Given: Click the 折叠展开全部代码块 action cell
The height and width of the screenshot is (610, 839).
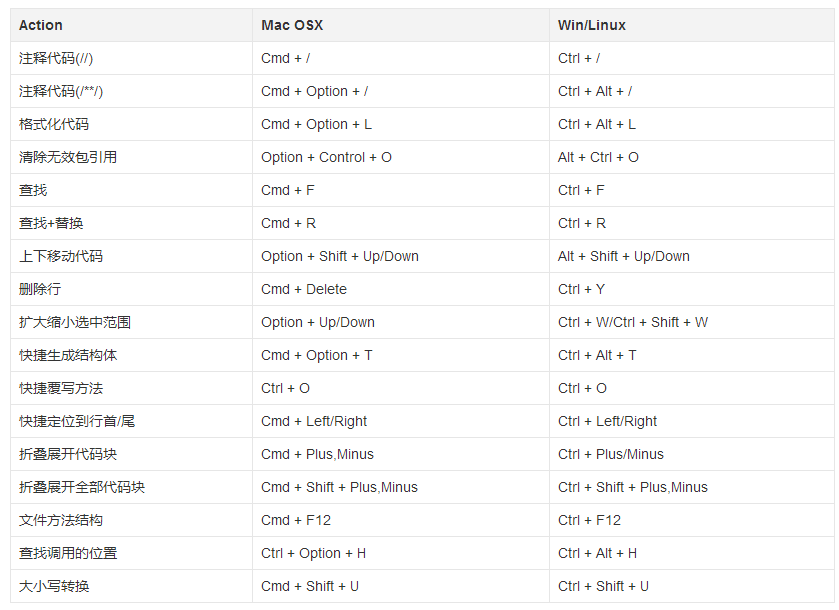Looking at the screenshot, I should [x=131, y=487].
